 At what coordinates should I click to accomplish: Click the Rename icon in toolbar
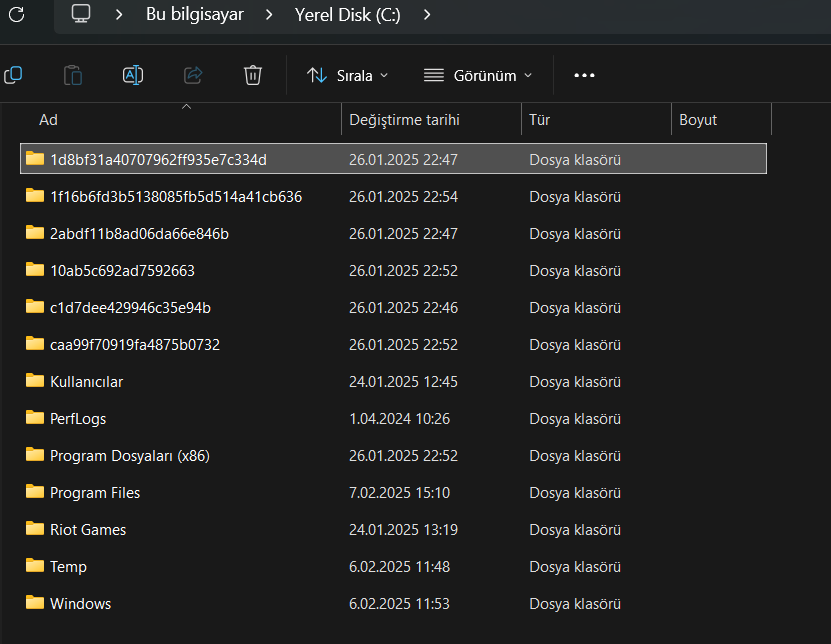(x=132, y=75)
